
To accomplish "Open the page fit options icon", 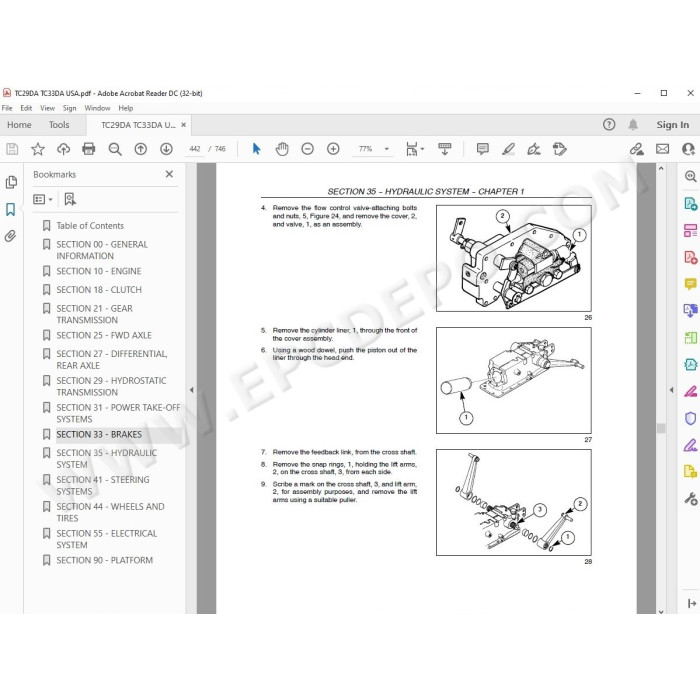I will click(414, 149).
